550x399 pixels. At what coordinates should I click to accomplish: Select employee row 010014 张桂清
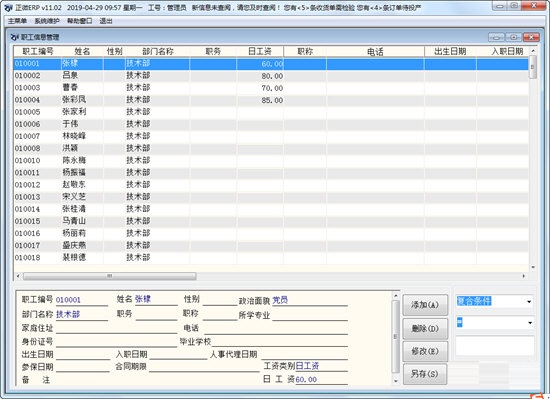tap(271, 209)
